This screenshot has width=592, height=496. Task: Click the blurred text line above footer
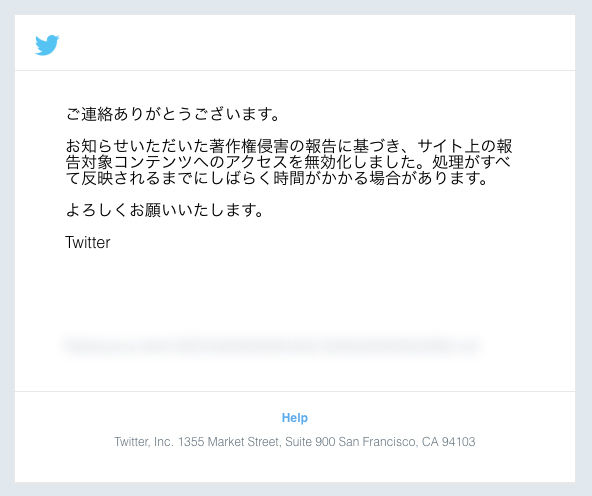(x=273, y=346)
